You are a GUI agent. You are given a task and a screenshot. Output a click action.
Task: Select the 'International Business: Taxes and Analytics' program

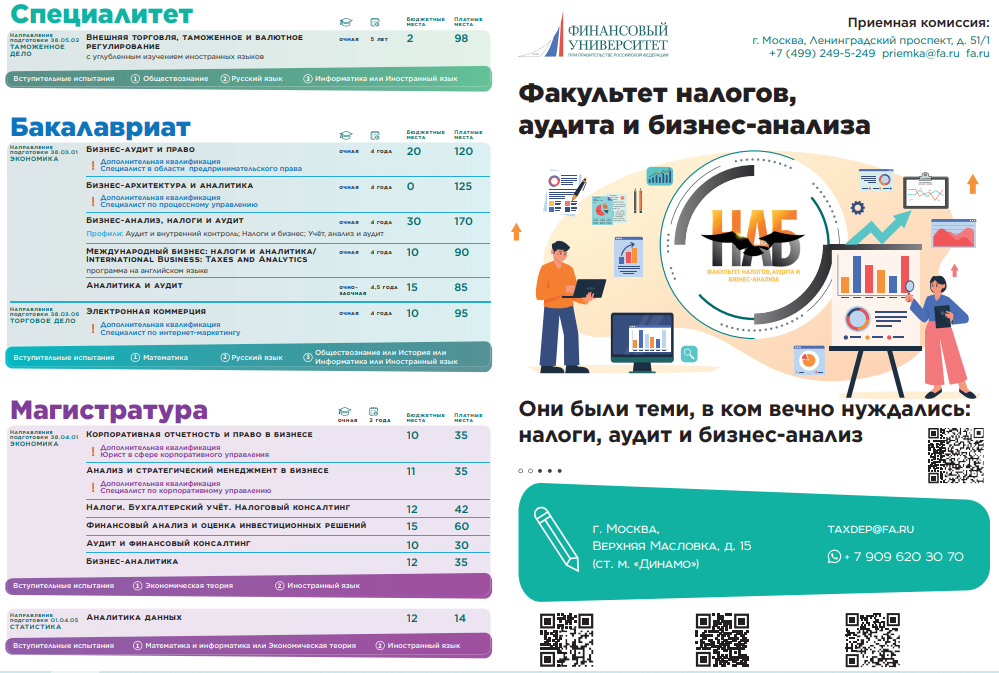(x=196, y=259)
